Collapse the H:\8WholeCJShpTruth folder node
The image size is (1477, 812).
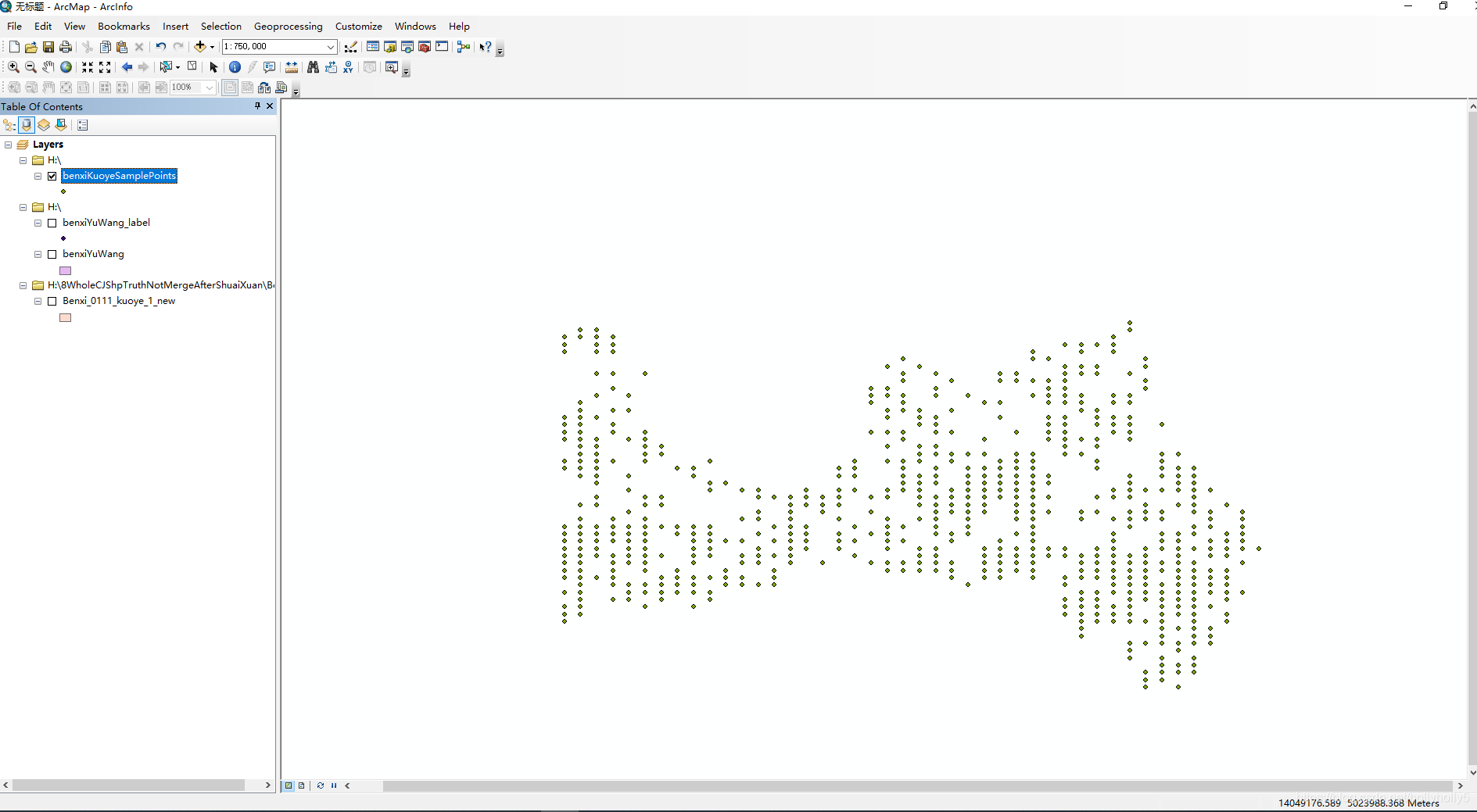[23, 285]
